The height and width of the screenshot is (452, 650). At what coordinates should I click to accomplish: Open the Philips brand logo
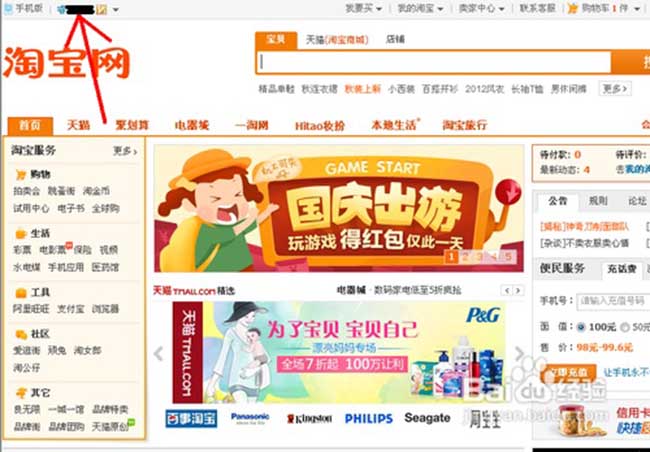pos(369,418)
